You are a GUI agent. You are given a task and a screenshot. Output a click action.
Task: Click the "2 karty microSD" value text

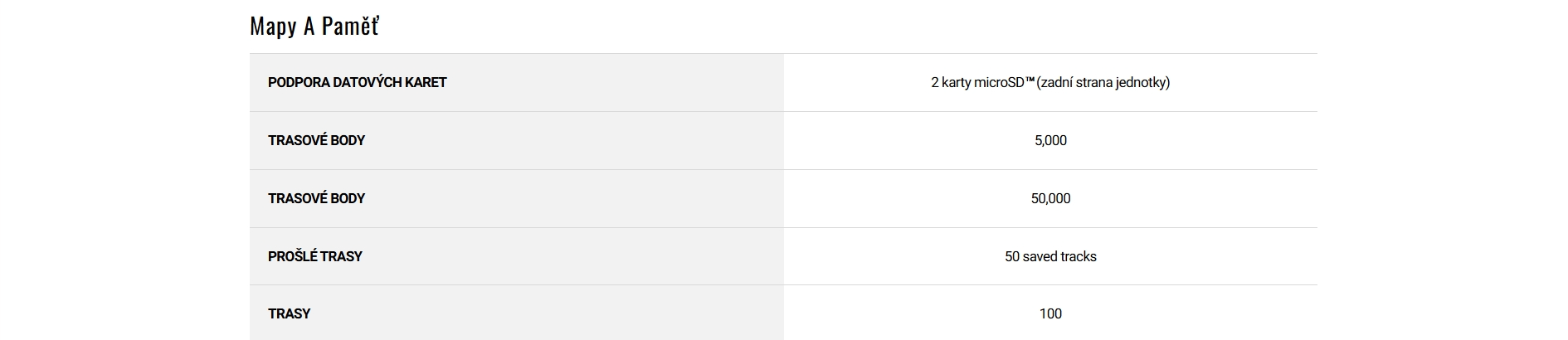click(979, 83)
